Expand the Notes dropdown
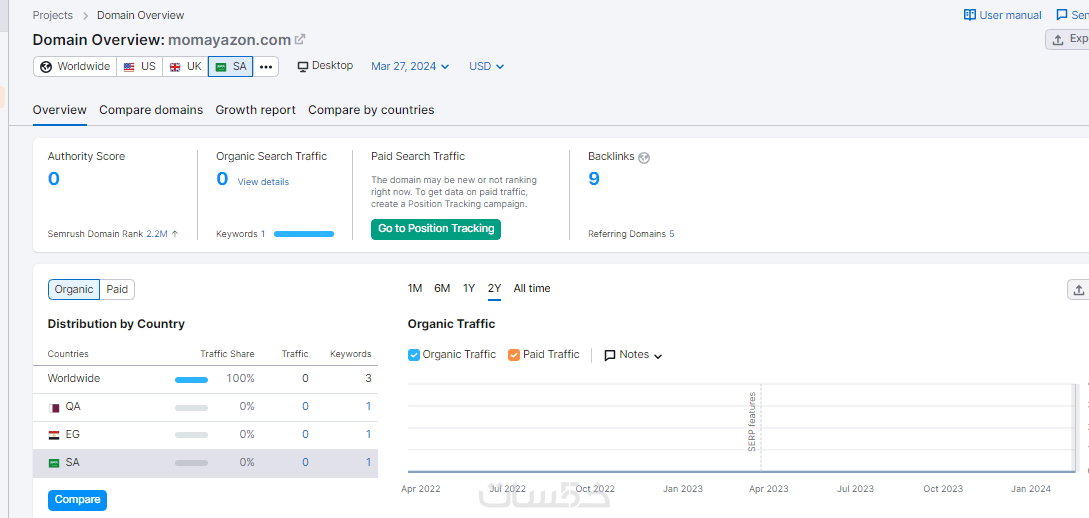Screen dimensions: 1089x518 (634, 355)
